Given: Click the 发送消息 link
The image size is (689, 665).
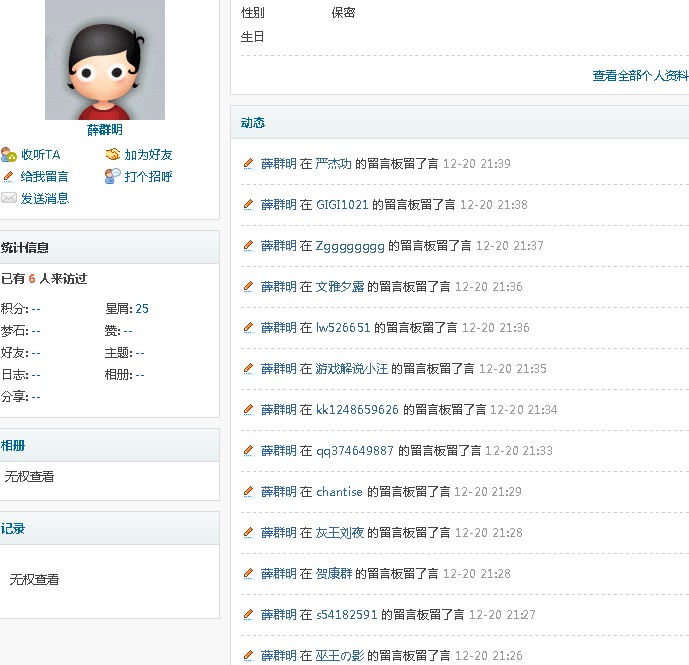Looking at the screenshot, I should [x=45, y=199].
